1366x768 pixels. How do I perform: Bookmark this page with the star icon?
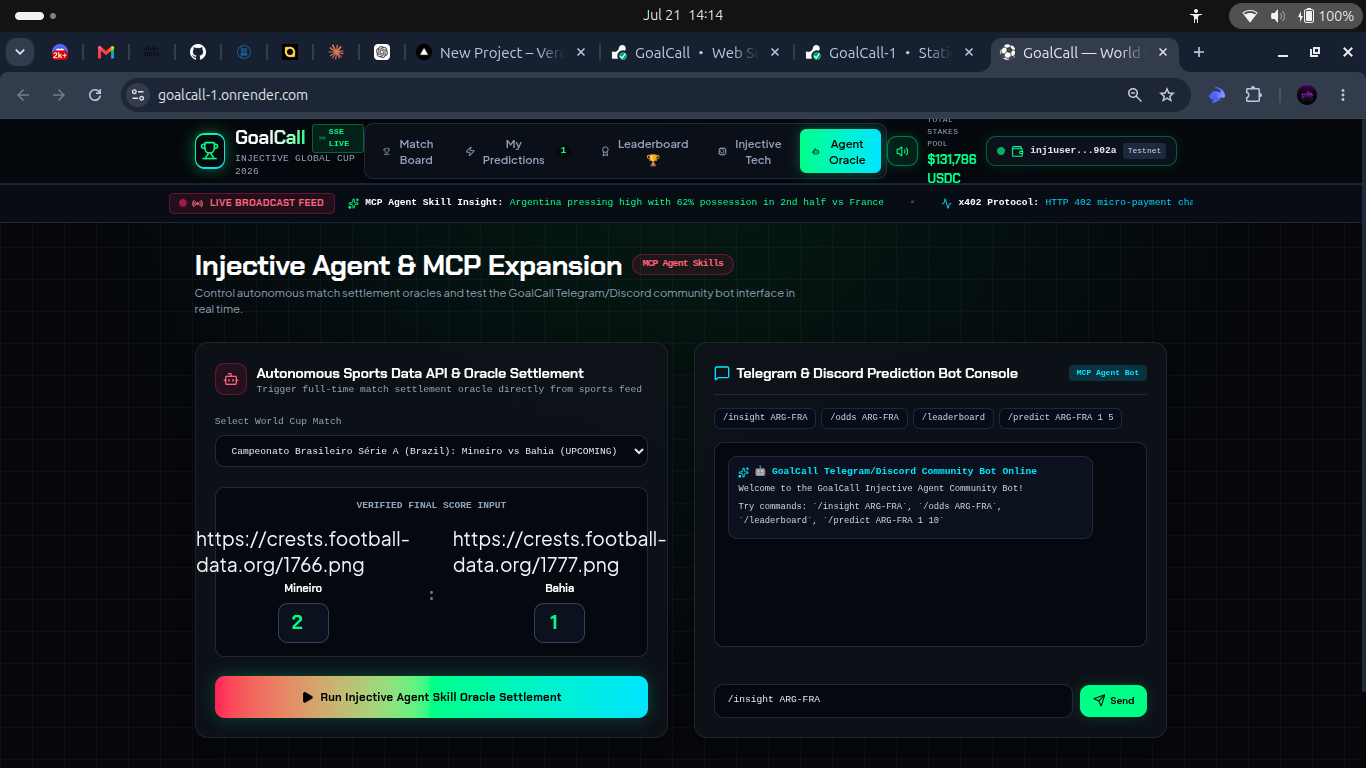(x=1167, y=95)
